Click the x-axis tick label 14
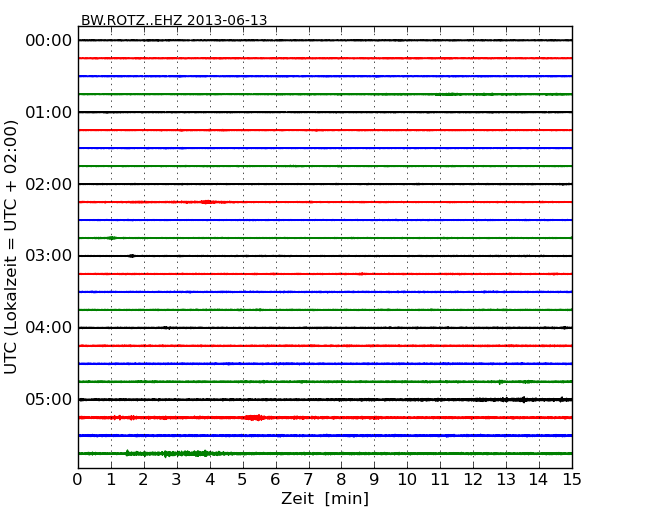 point(538,480)
